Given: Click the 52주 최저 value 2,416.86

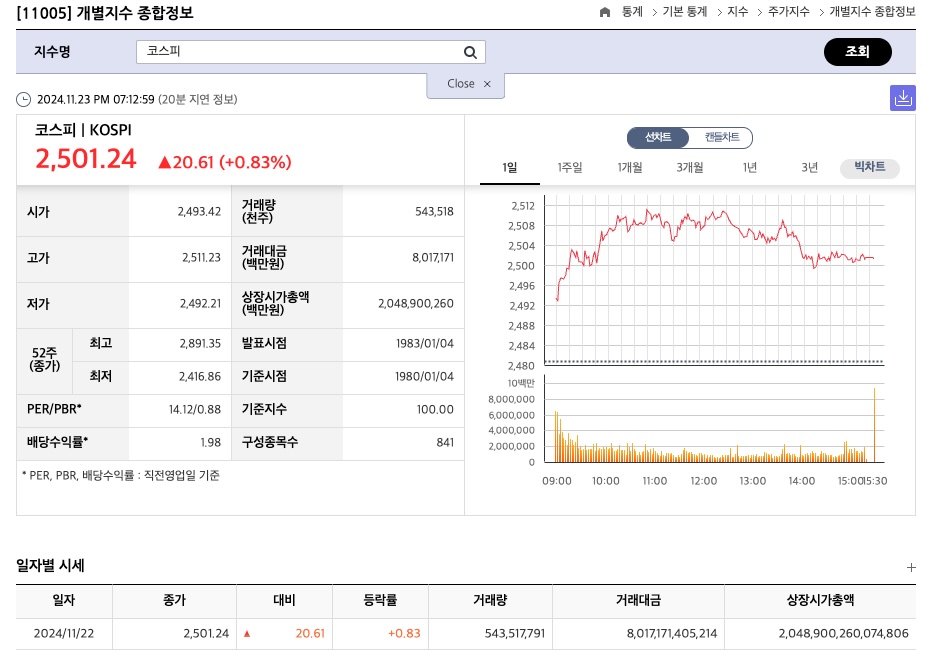Looking at the screenshot, I should click(200, 377).
